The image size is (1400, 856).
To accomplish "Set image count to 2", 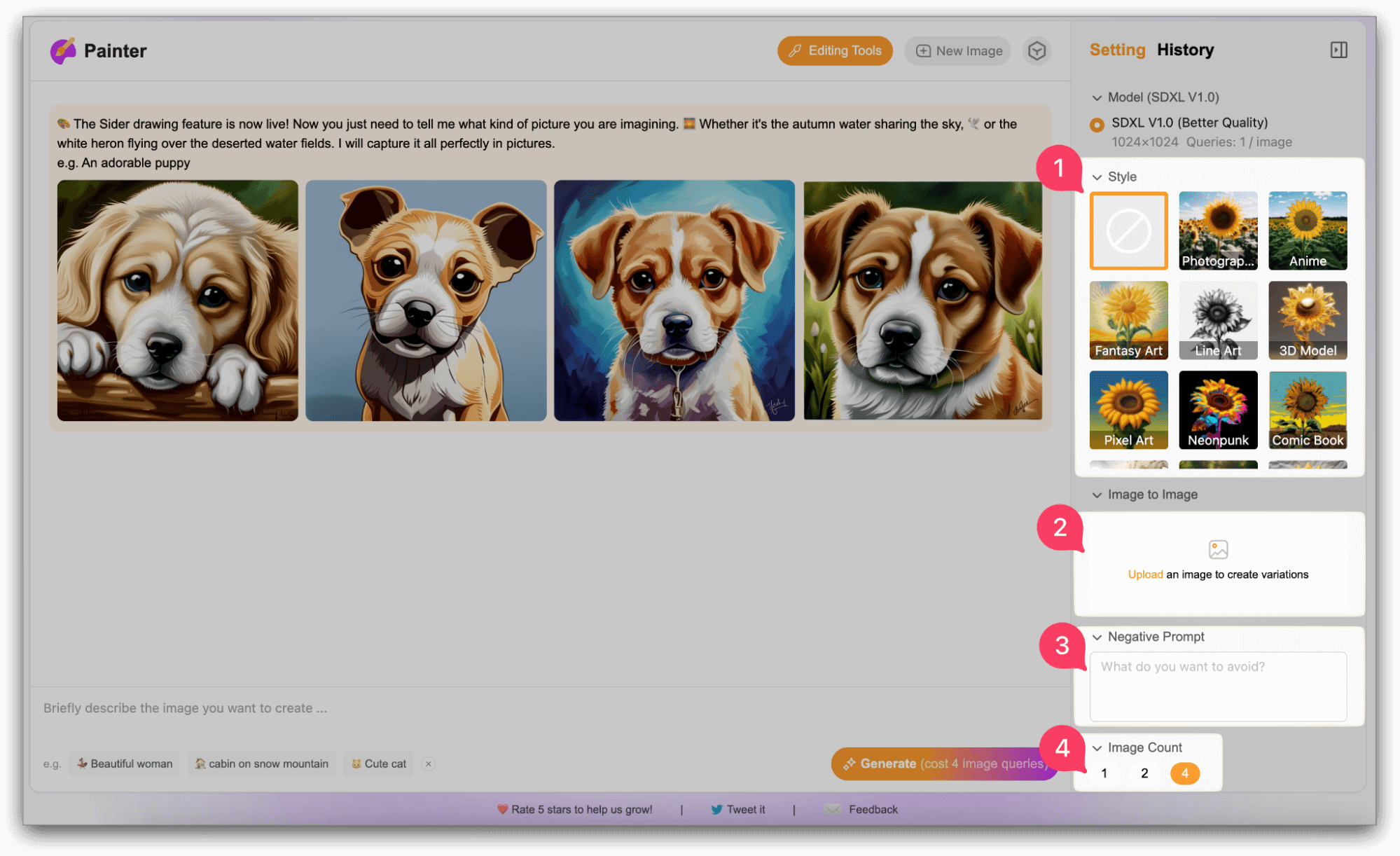I will click(x=1144, y=773).
